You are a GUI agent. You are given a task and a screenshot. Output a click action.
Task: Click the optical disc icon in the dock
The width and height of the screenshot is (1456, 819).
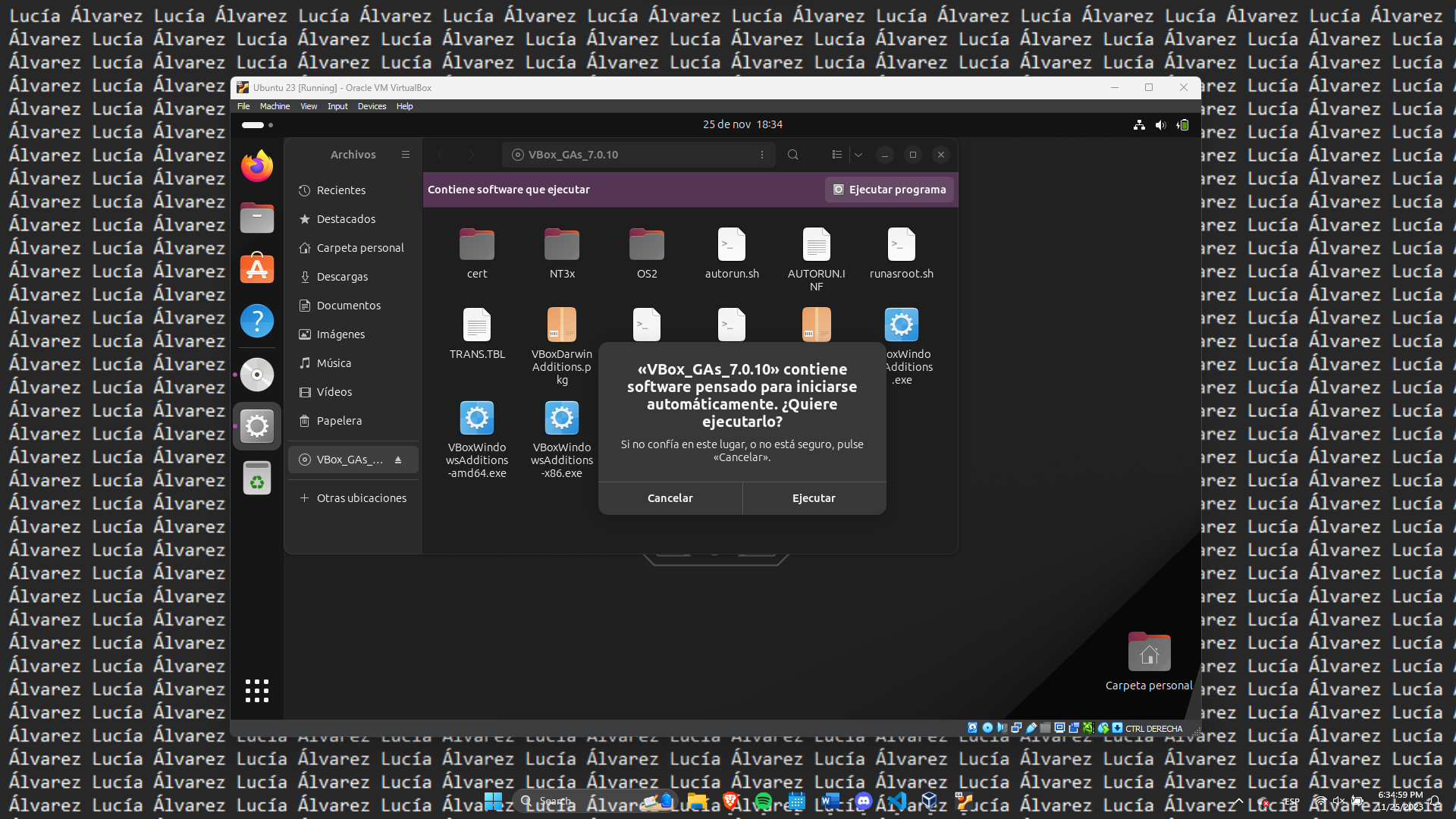pos(257,375)
